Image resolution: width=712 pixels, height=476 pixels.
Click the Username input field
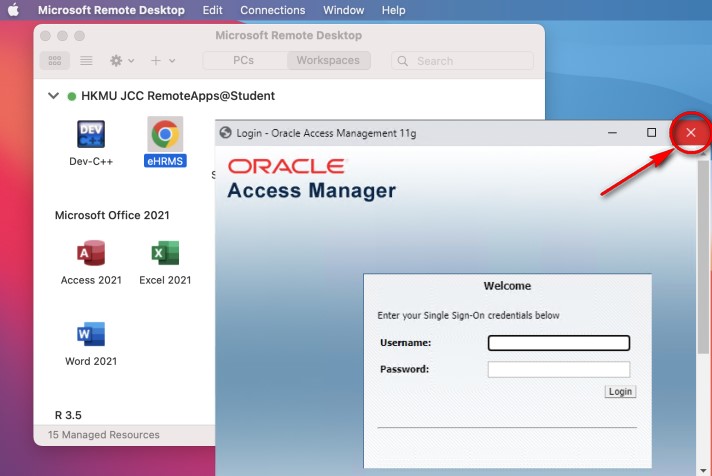coord(559,343)
